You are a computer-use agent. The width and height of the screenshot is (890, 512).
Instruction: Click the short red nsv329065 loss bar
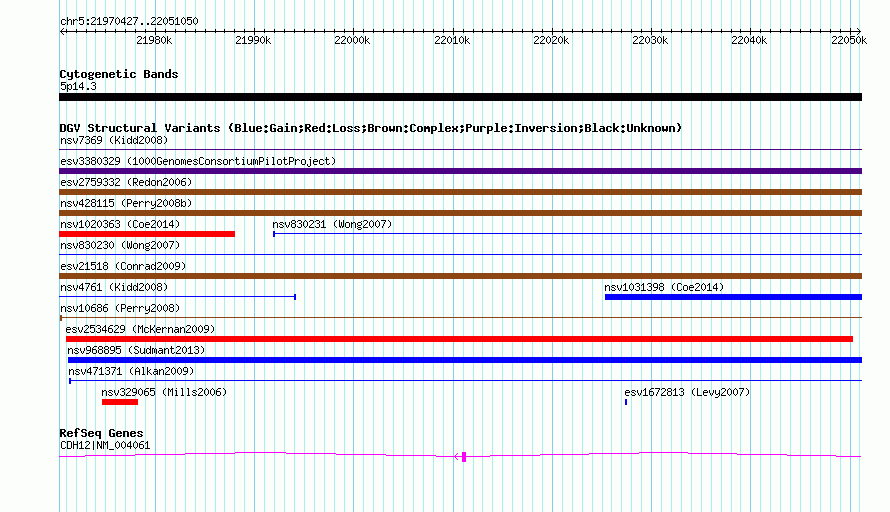point(120,402)
